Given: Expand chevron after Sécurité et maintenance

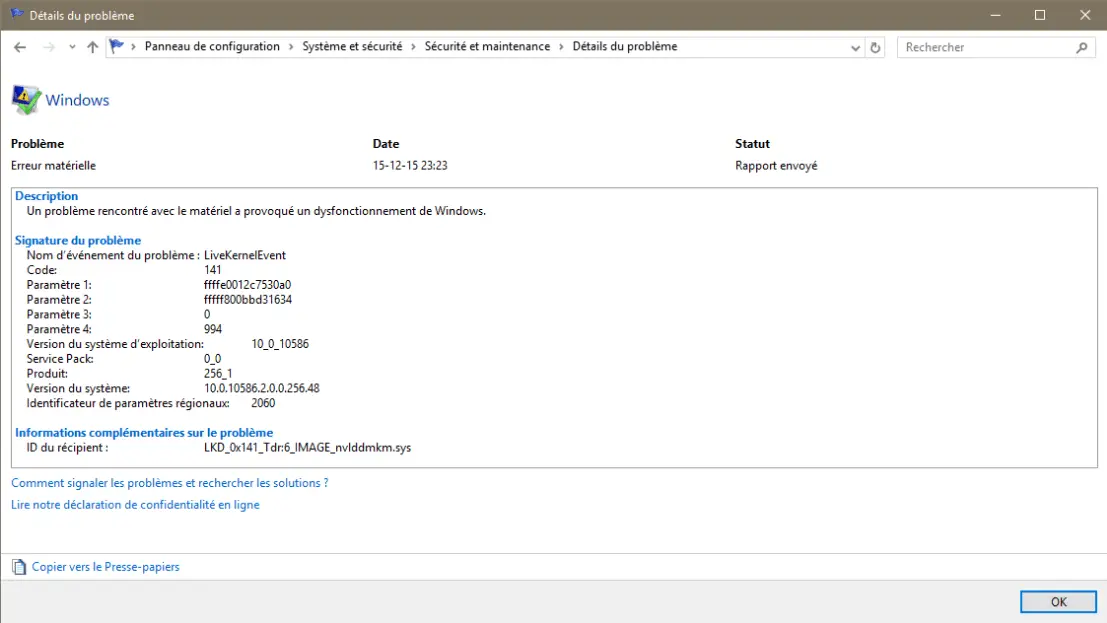Looking at the screenshot, I should (x=561, y=47).
